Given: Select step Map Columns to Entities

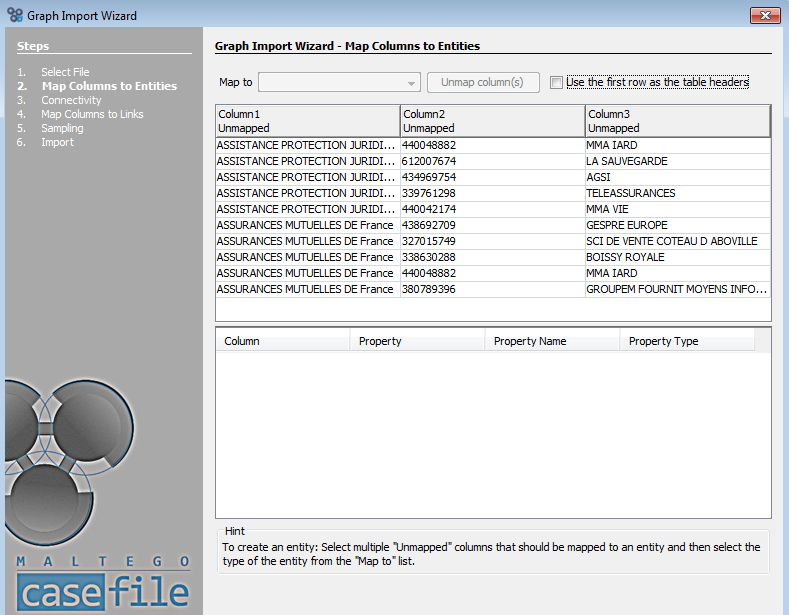Looking at the screenshot, I should (109, 86).
